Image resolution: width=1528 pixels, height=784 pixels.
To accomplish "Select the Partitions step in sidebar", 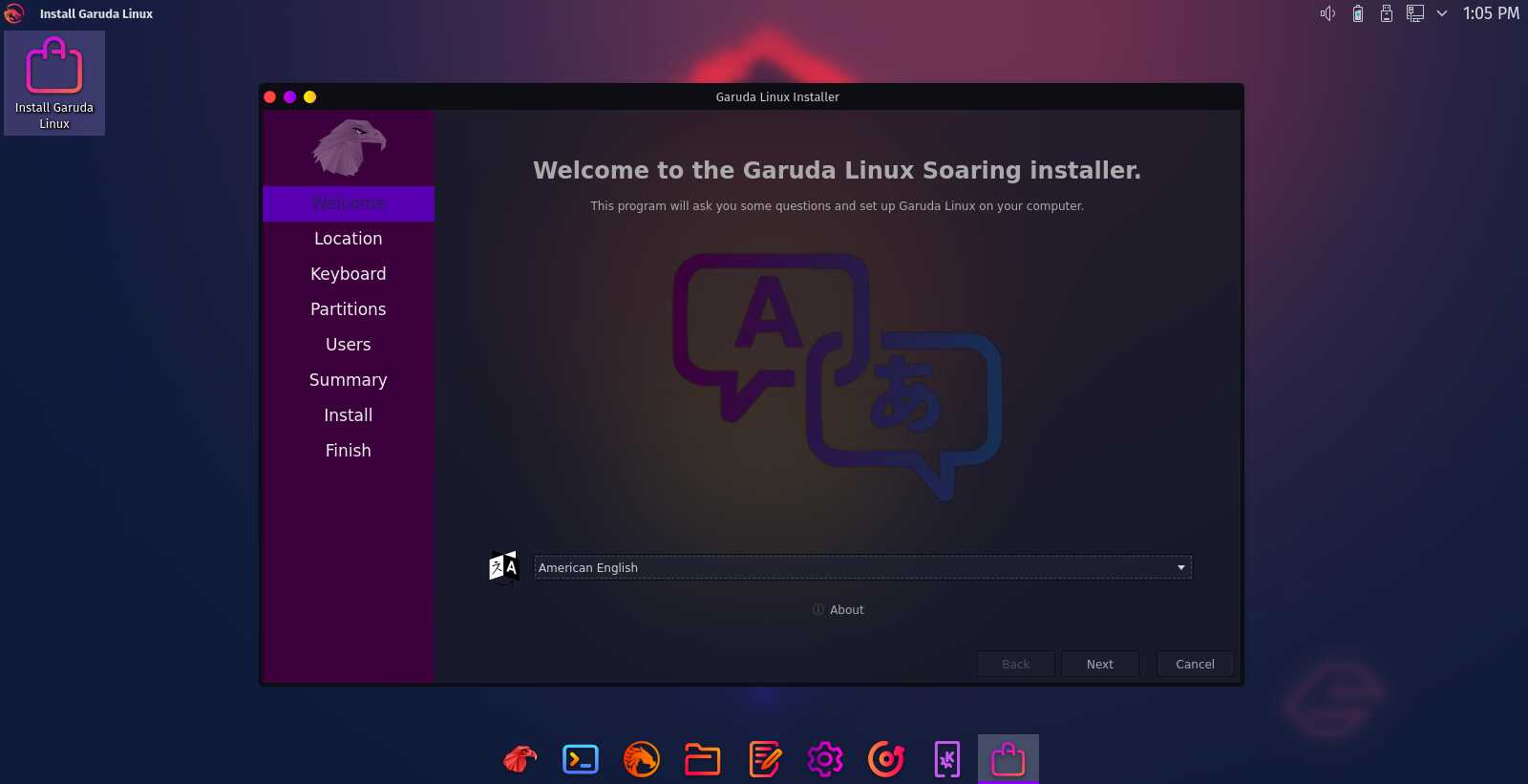I will [348, 309].
